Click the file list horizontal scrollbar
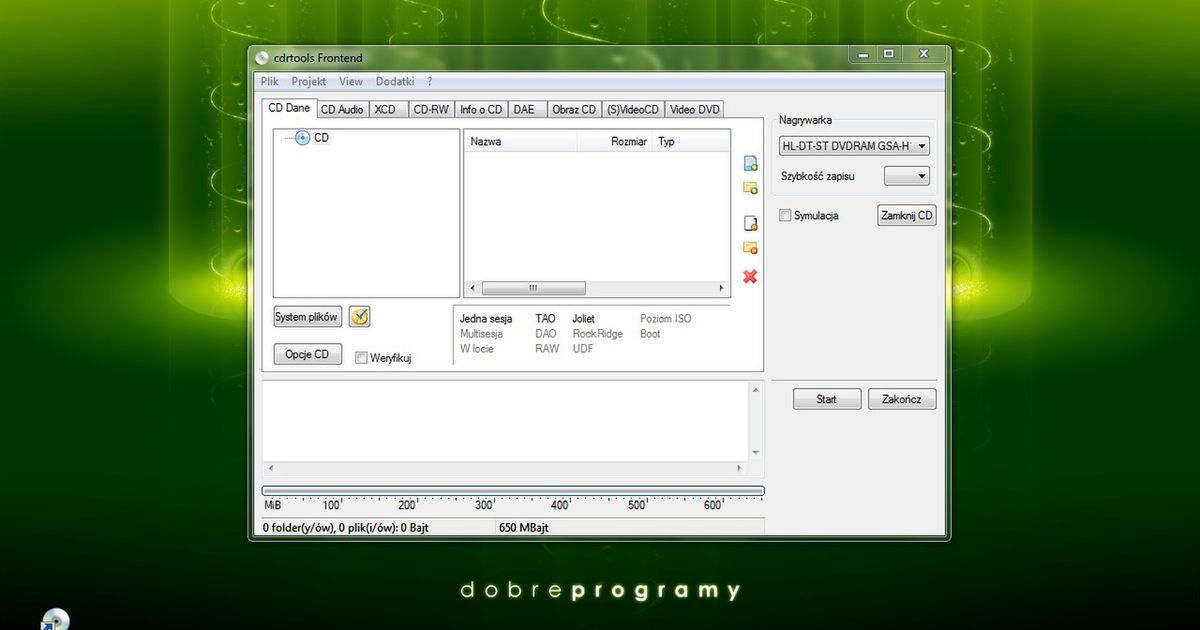 pos(533,288)
